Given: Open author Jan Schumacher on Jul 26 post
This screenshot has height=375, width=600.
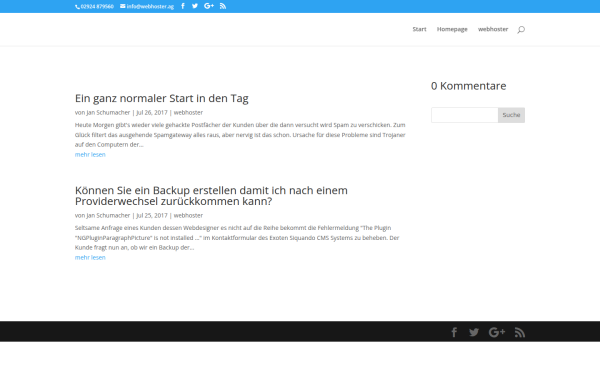Looking at the screenshot, I should 108,112.
